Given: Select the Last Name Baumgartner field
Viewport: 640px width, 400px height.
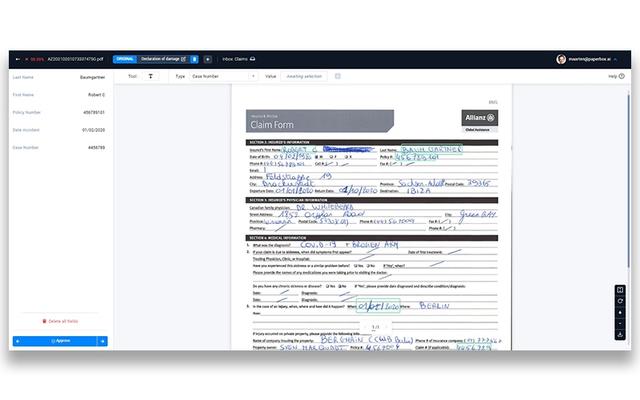Looking at the screenshot, I should coord(58,76).
